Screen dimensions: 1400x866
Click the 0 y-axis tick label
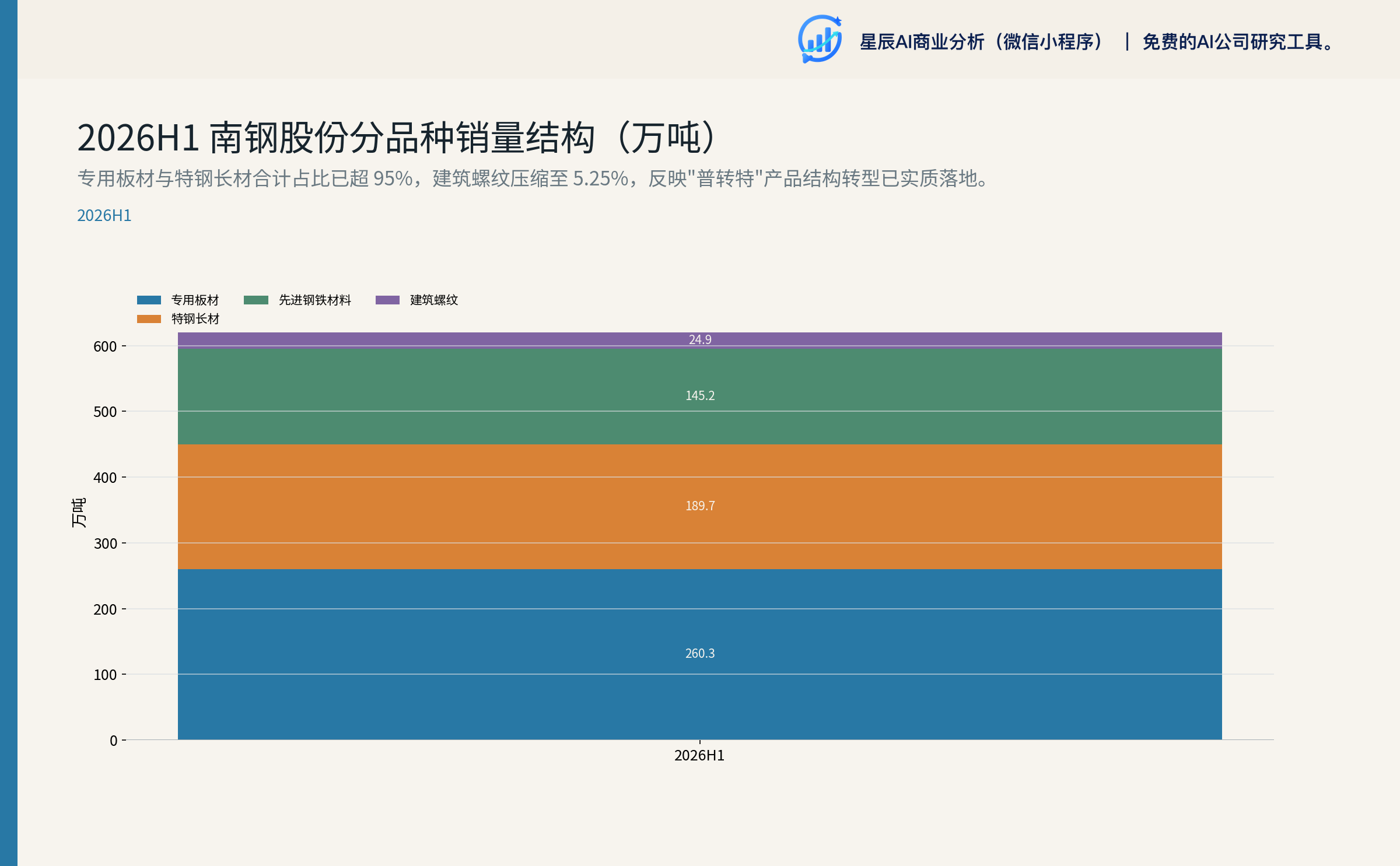tap(114, 741)
